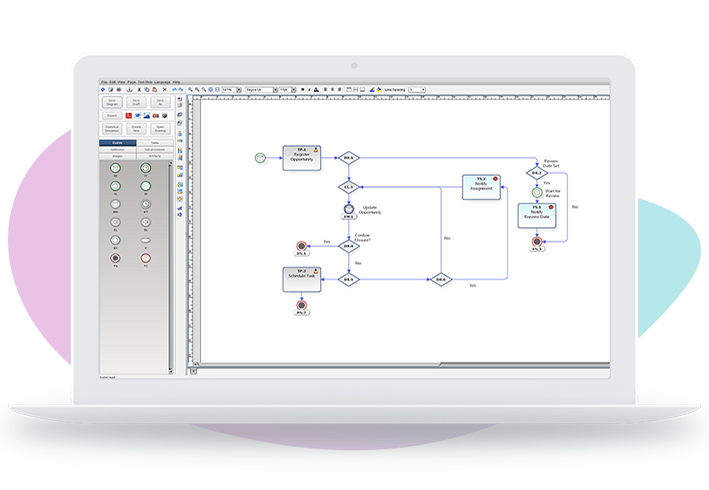Open the File menu
The width and height of the screenshot is (709, 490).
103,81
